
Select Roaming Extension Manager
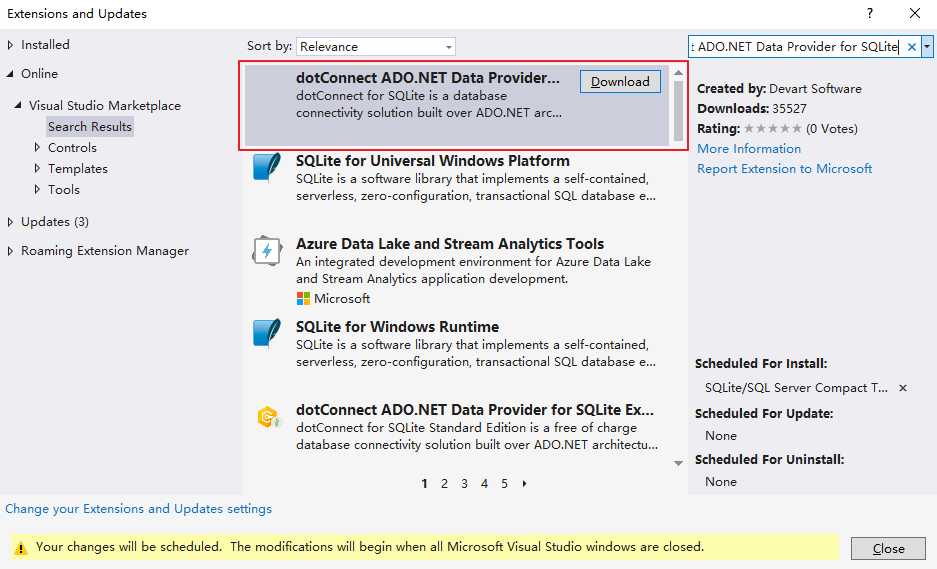(x=105, y=251)
